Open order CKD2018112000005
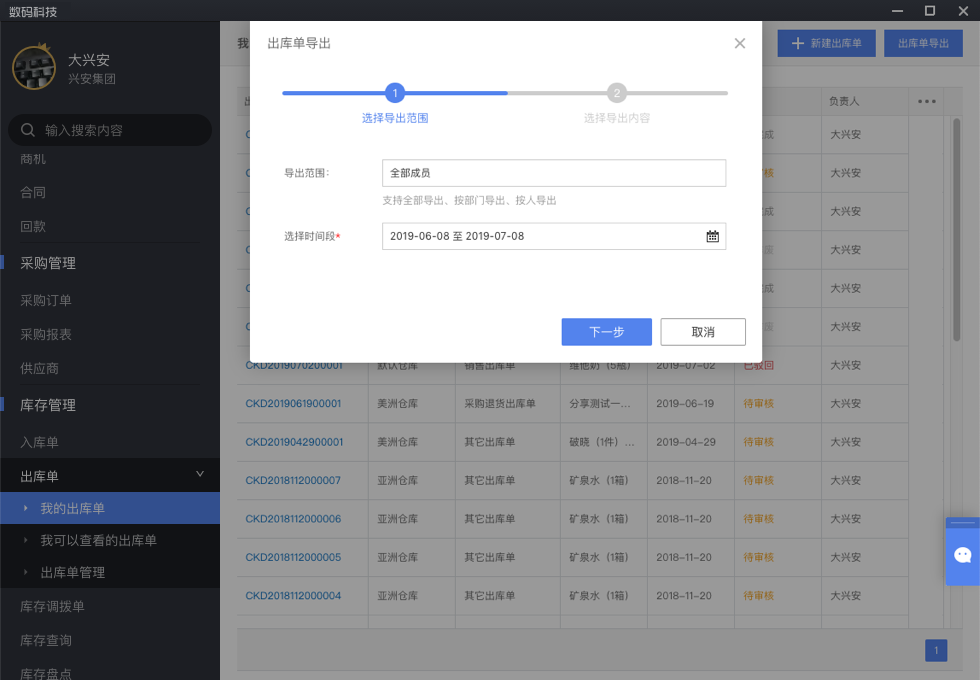This screenshot has width=980, height=680. [293, 558]
